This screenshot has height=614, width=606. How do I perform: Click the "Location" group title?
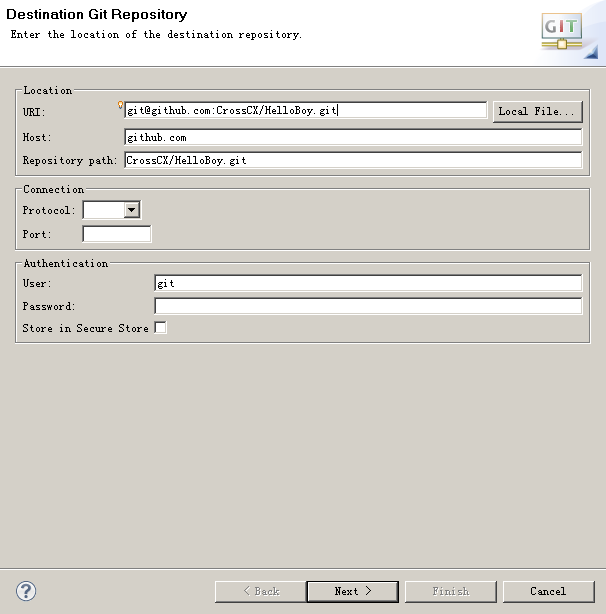coord(48,90)
